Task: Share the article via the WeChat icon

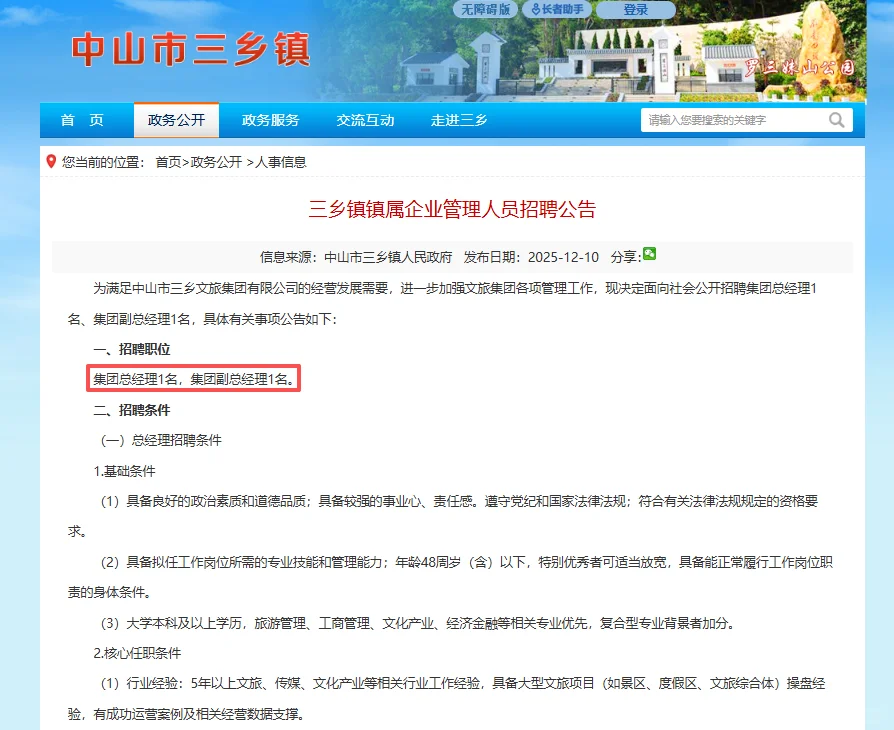Action: coord(649,255)
